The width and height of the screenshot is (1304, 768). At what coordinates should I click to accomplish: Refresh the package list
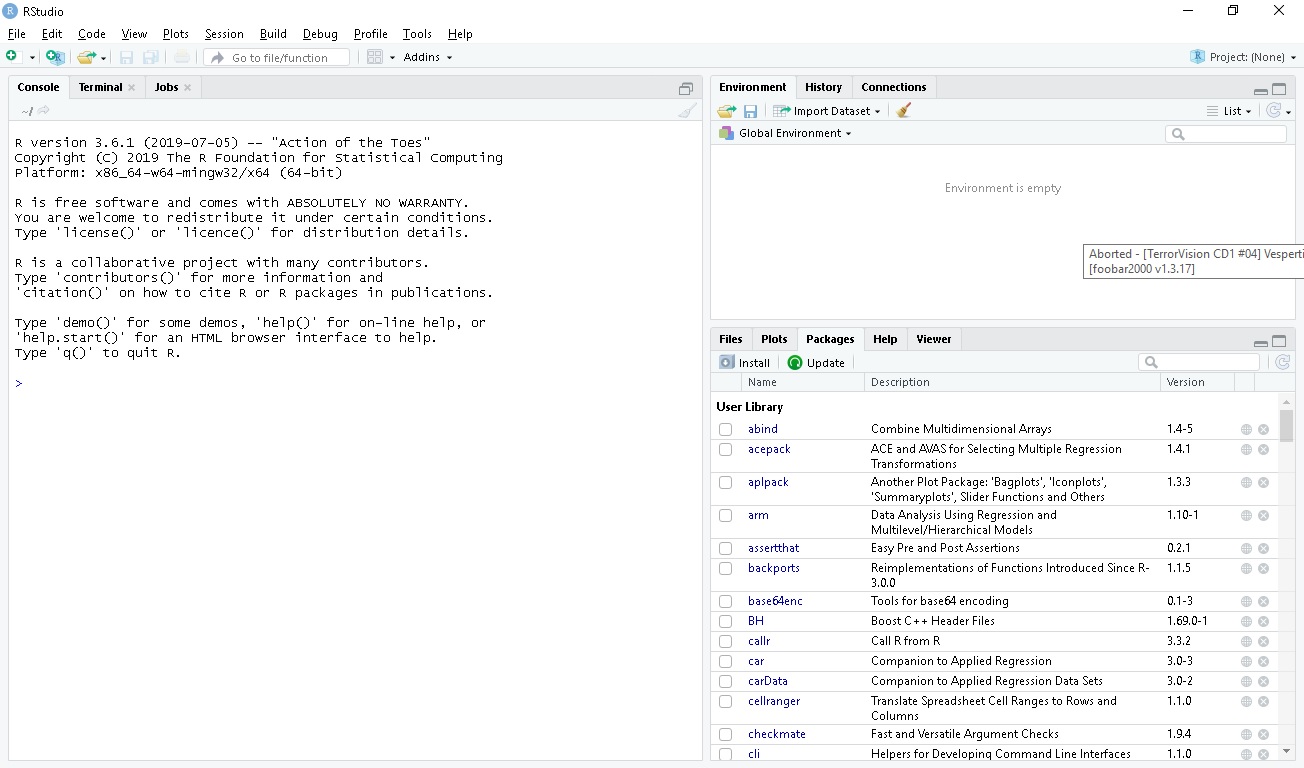[x=1282, y=362]
